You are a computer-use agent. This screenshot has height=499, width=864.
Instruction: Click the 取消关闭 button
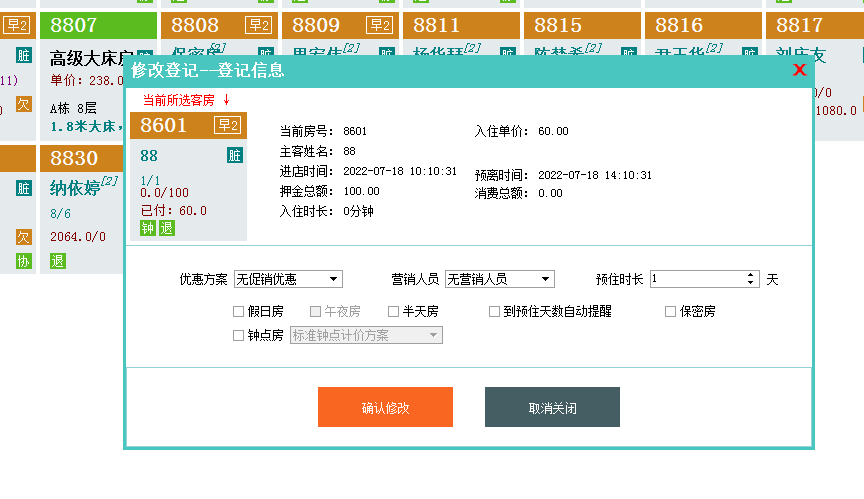coord(552,408)
